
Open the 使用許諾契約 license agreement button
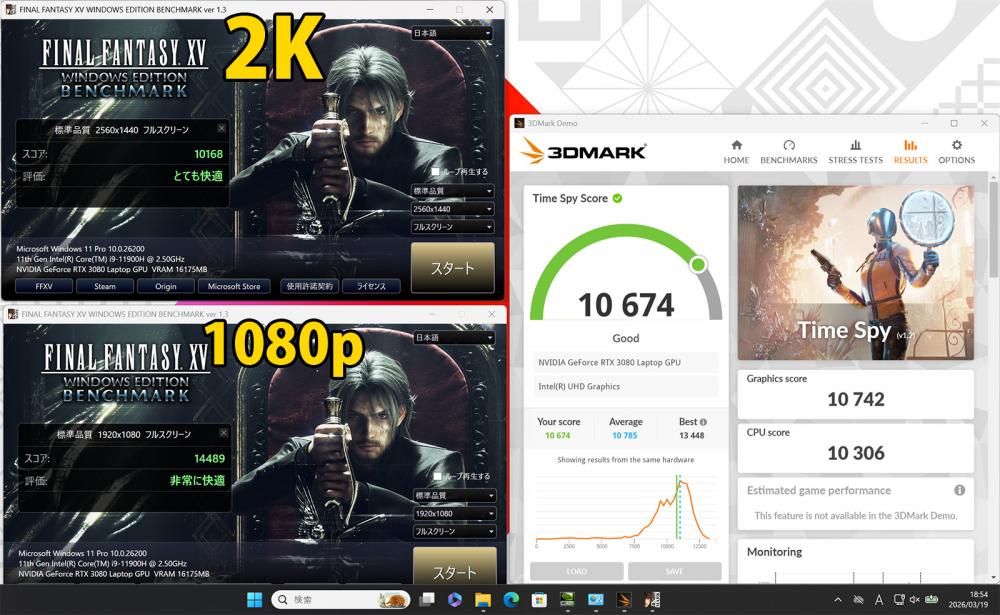(x=309, y=286)
